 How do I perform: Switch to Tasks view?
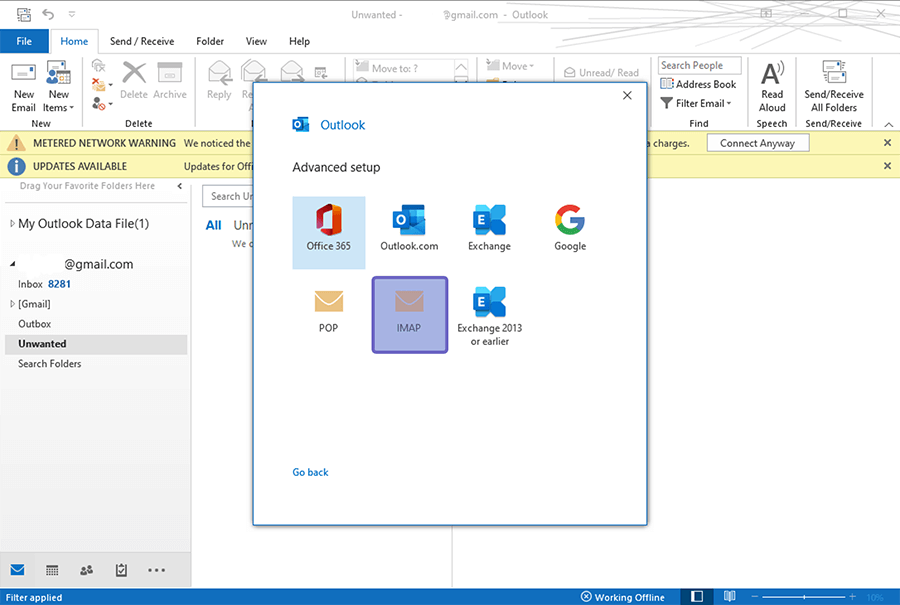click(121, 569)
